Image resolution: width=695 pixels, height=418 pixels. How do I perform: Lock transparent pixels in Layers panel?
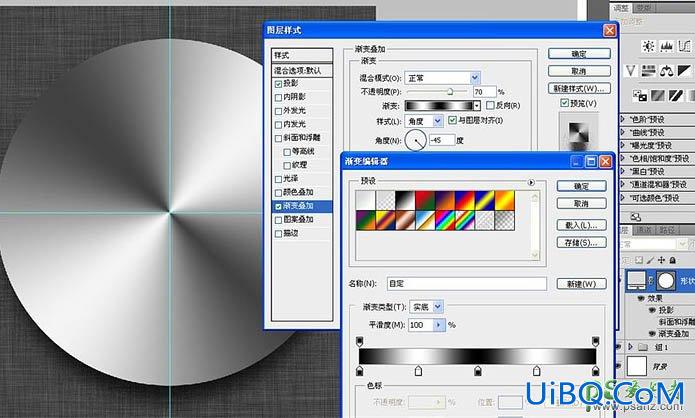639,260
